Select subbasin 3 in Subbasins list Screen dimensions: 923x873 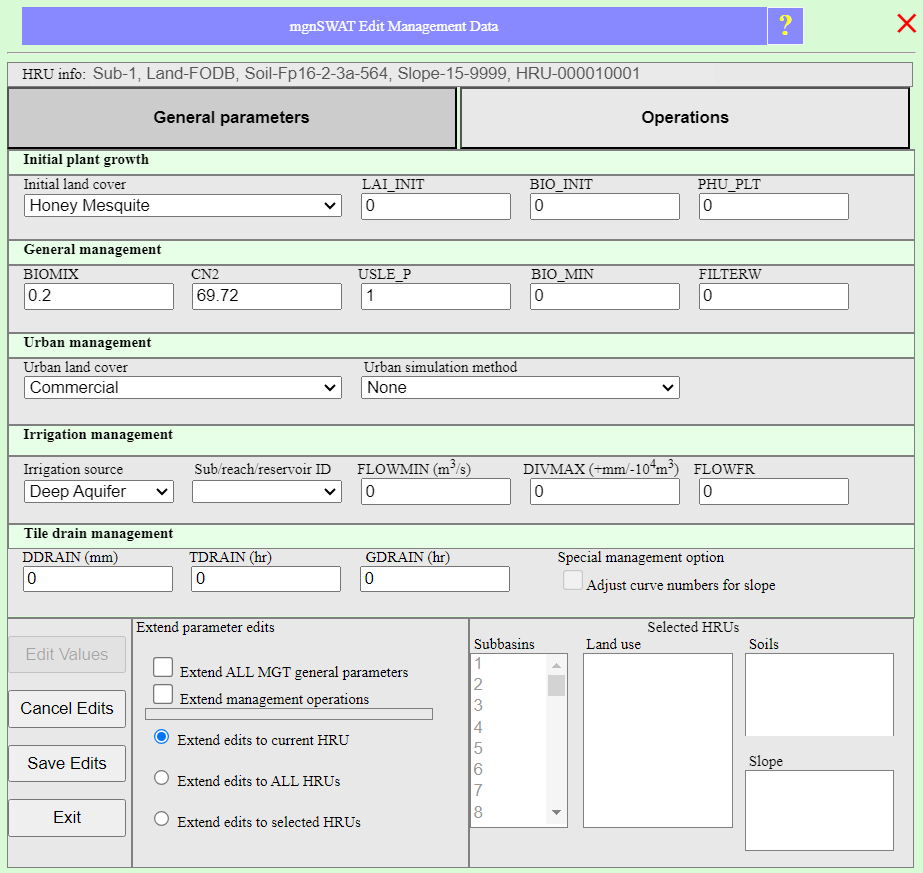click(510, 706)
